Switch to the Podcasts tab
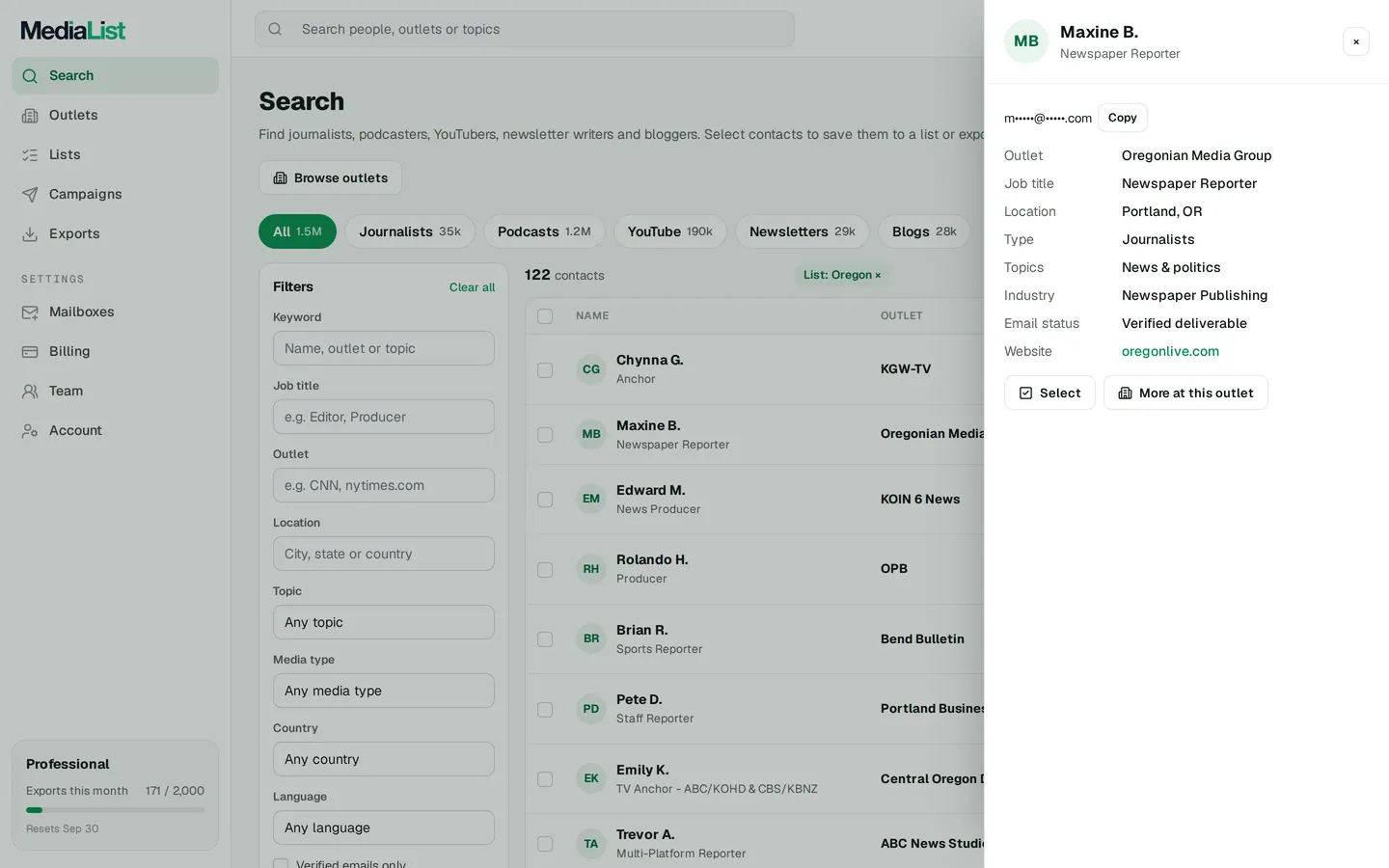The image size is (1389, 868). point(544,231)
